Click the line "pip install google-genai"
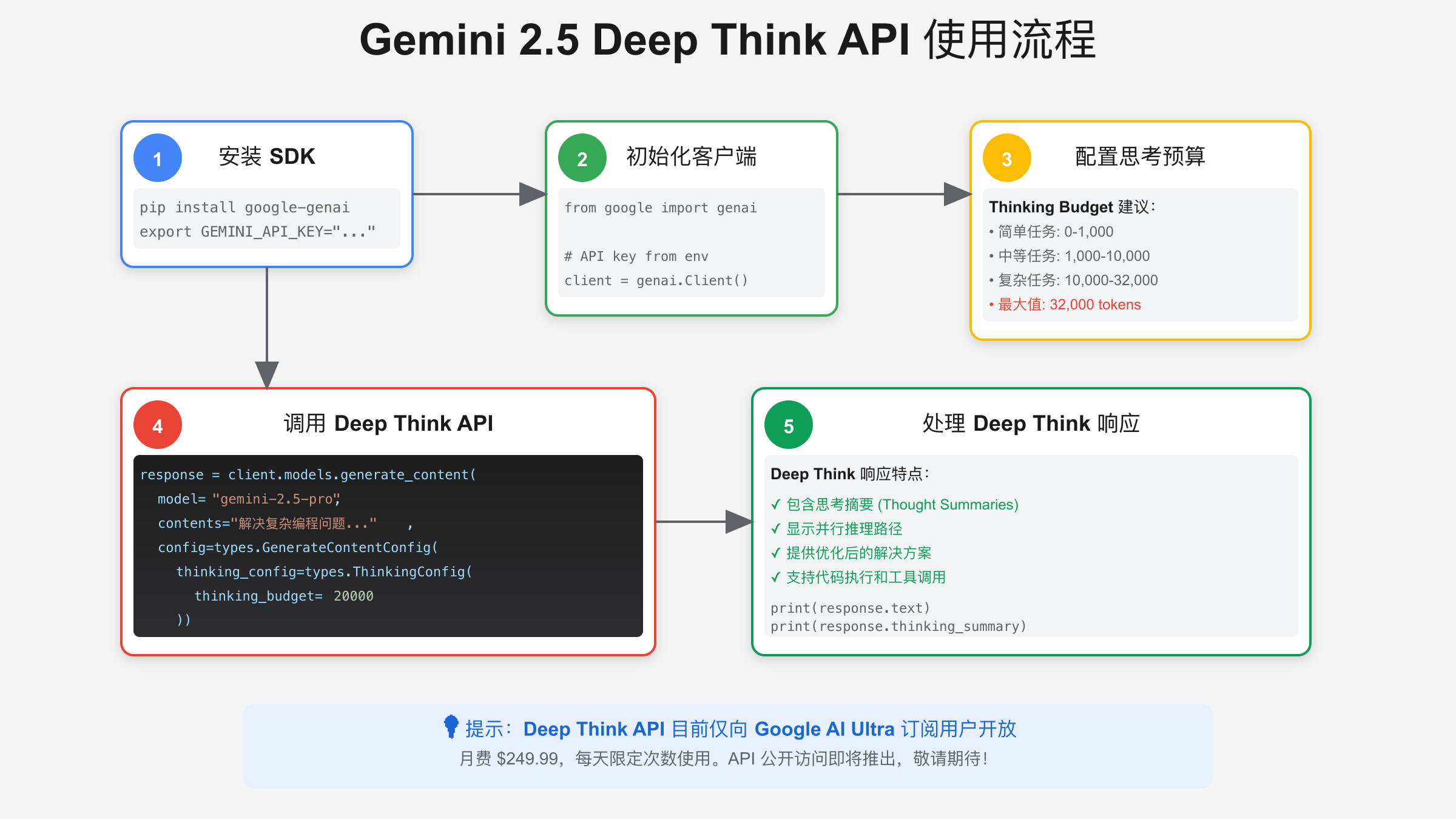Screen dimensions: 1456x819 (x=244, y=207)
